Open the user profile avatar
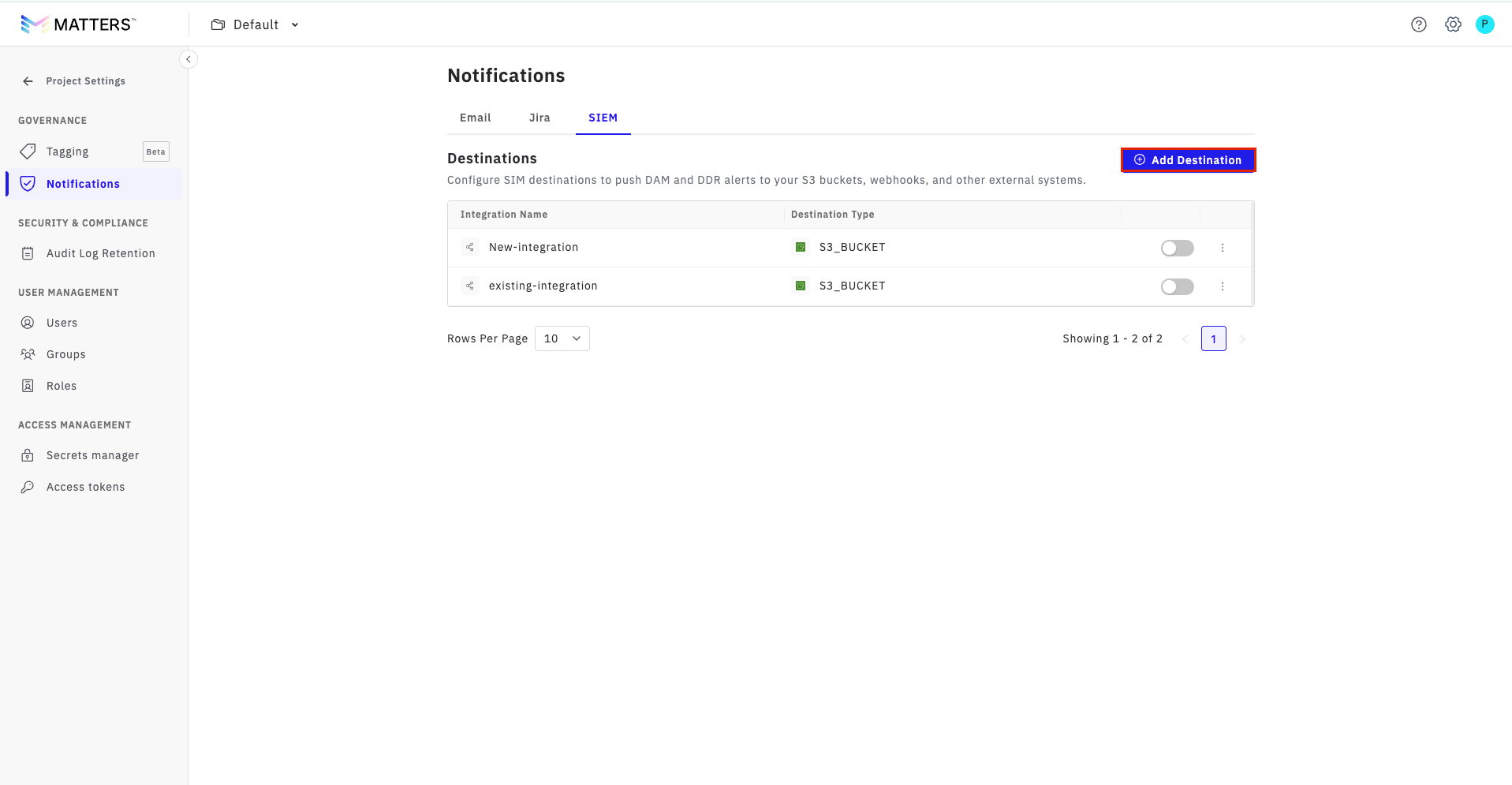Viewport: 1512px width, 785px height. 1484,24
